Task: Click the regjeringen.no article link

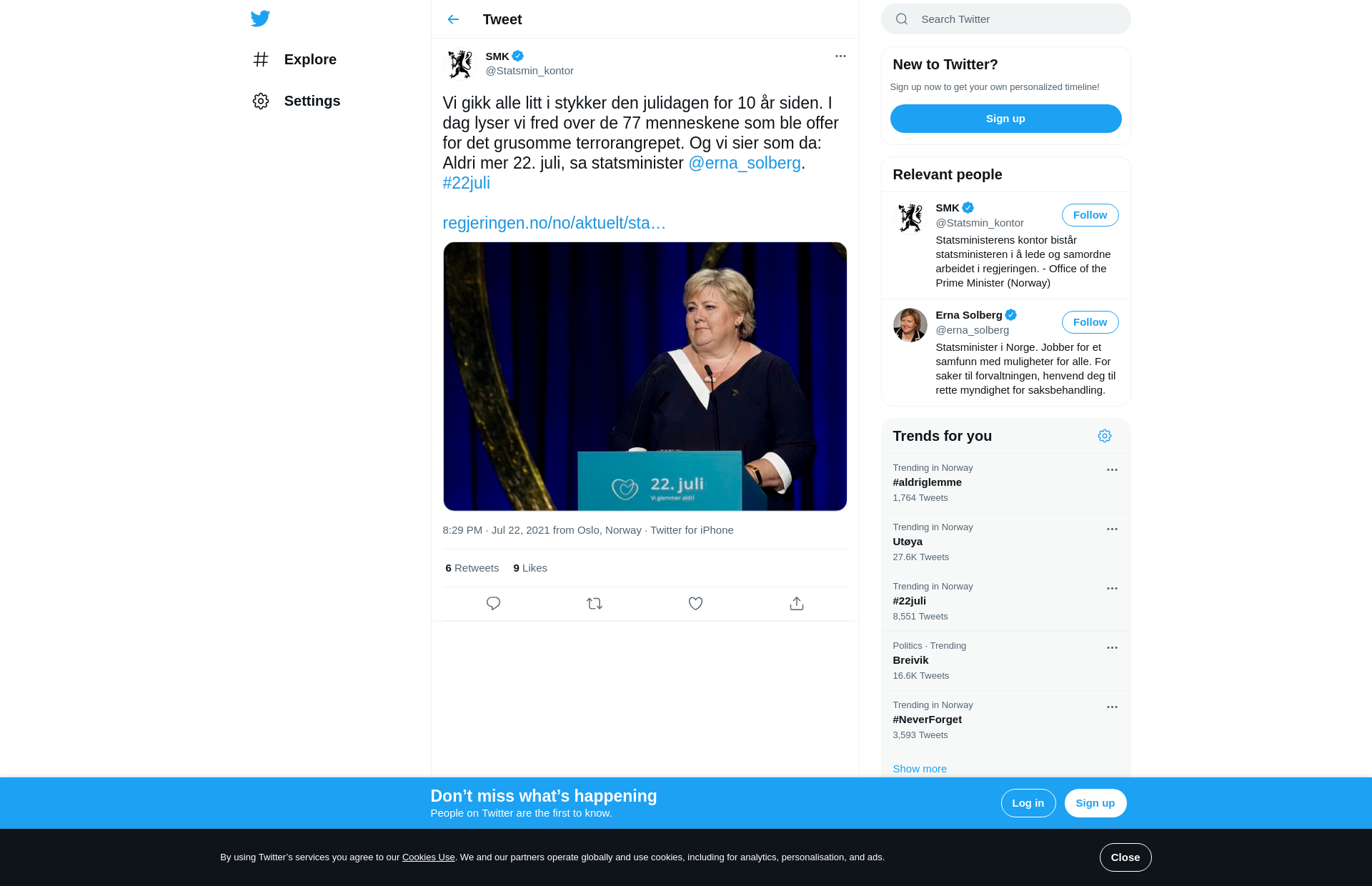Action: click(x=554, y=223)
